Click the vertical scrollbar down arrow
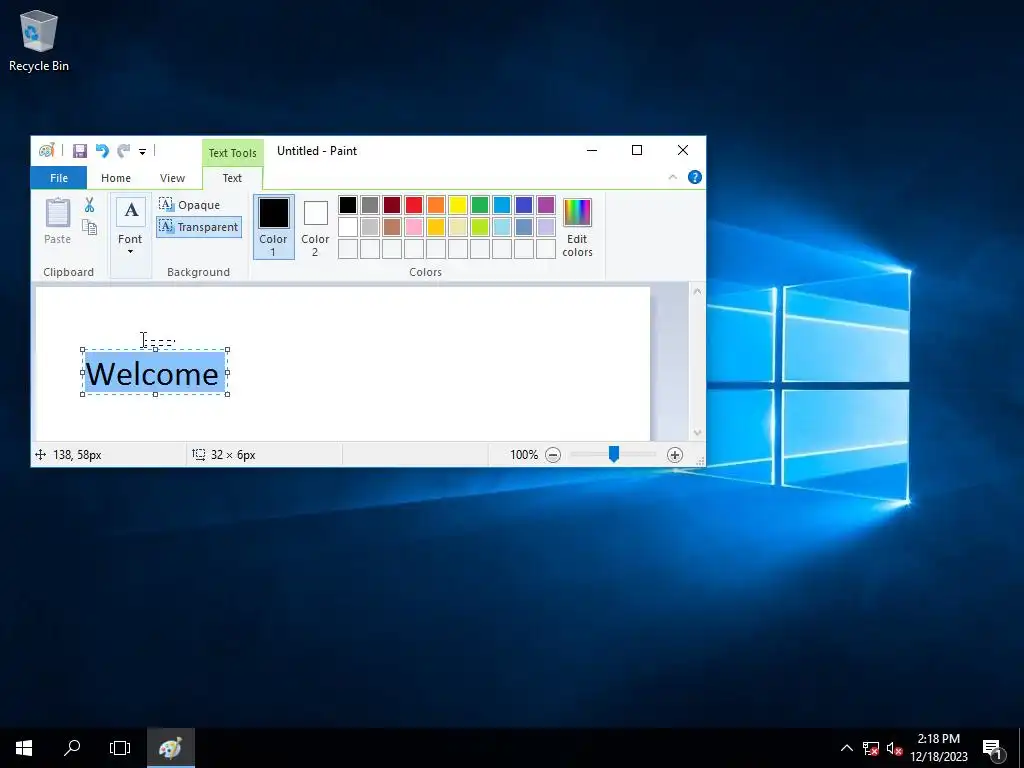 pyautogui.click(x=697, y=432)
